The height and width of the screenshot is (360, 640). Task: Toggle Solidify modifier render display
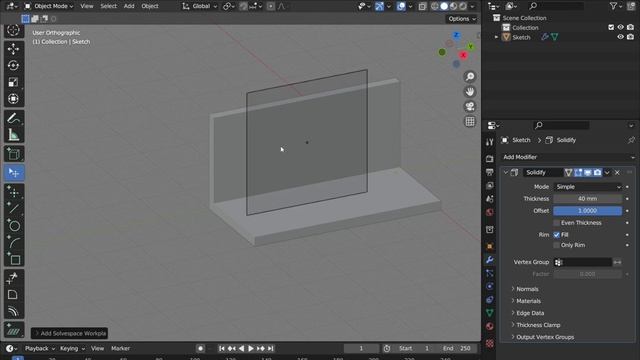pyautogui.click(x=597, y=173)
